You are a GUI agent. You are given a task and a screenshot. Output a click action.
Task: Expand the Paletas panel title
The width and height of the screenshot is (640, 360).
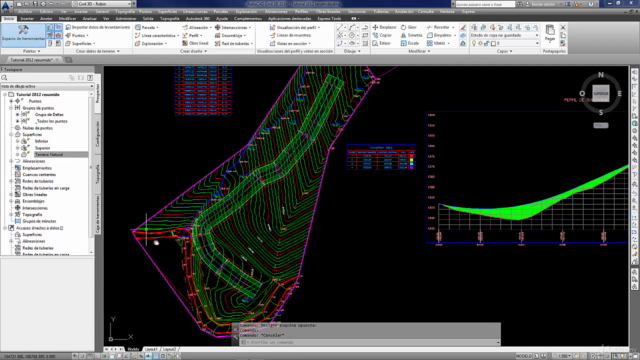[x=31, y=51]
